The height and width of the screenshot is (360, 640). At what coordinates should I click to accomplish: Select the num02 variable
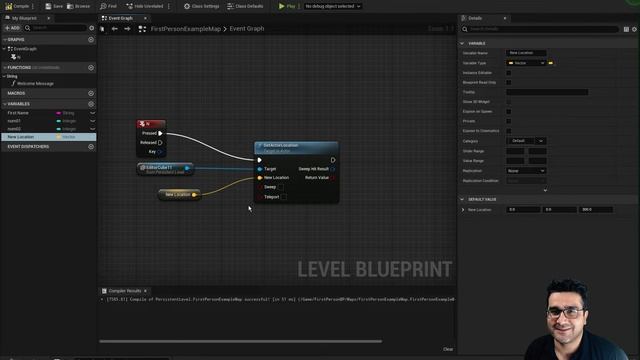click(14, 129)
